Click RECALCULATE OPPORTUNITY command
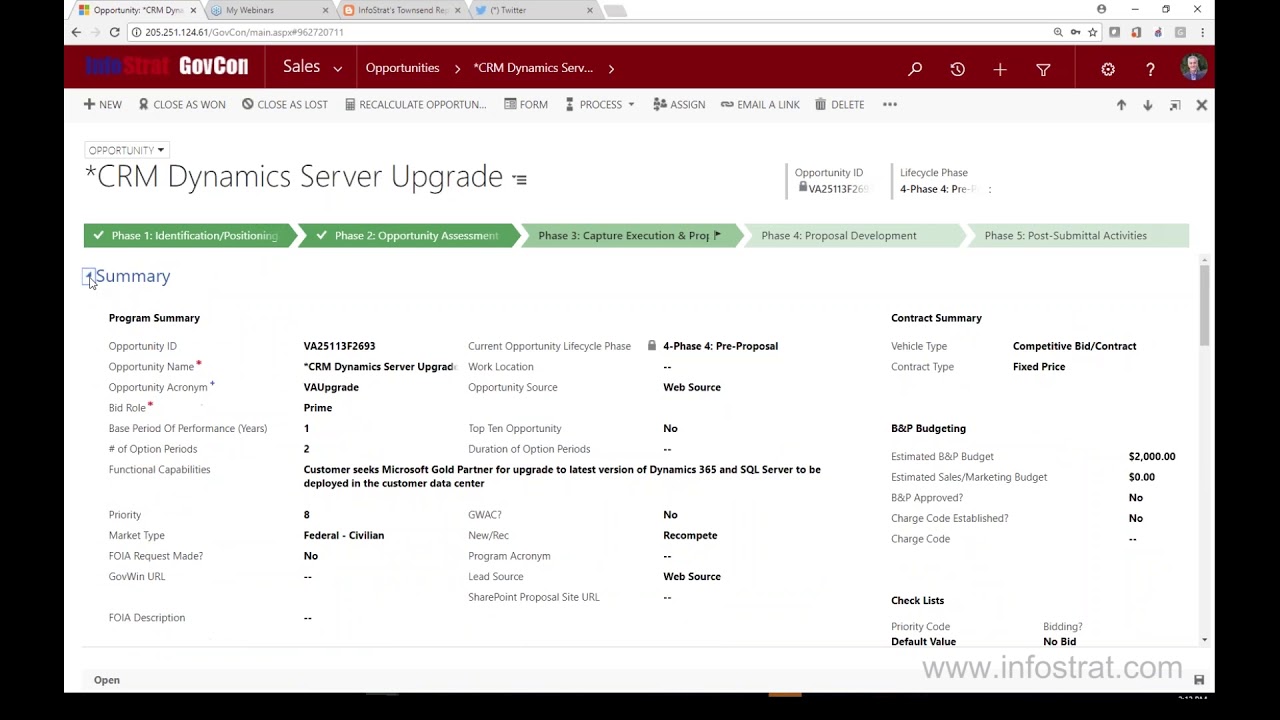 point(415,104)
